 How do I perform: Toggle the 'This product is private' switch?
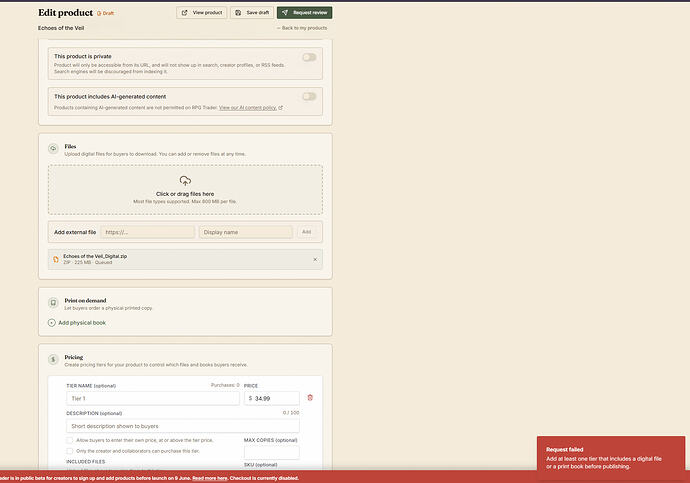click(x=309, y=57)
